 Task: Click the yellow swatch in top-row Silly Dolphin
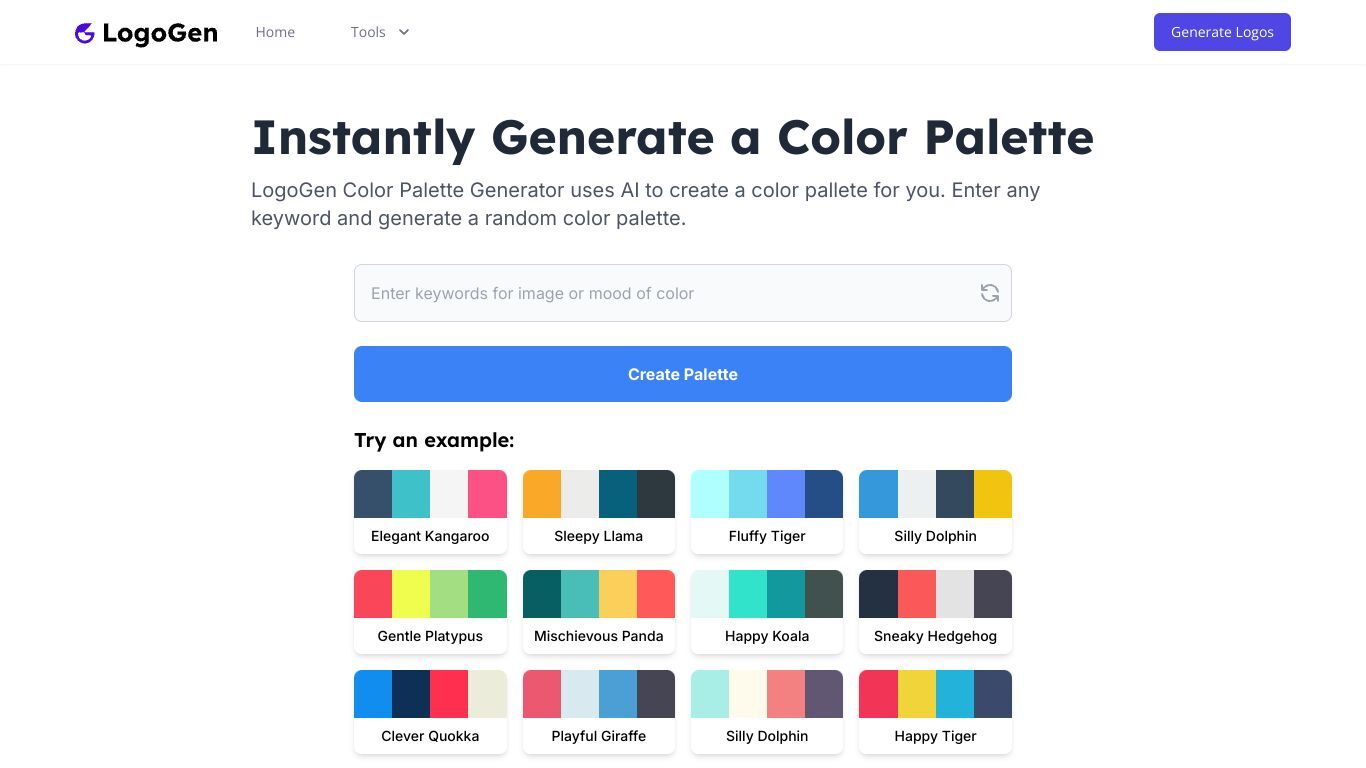tap(993, 494)
